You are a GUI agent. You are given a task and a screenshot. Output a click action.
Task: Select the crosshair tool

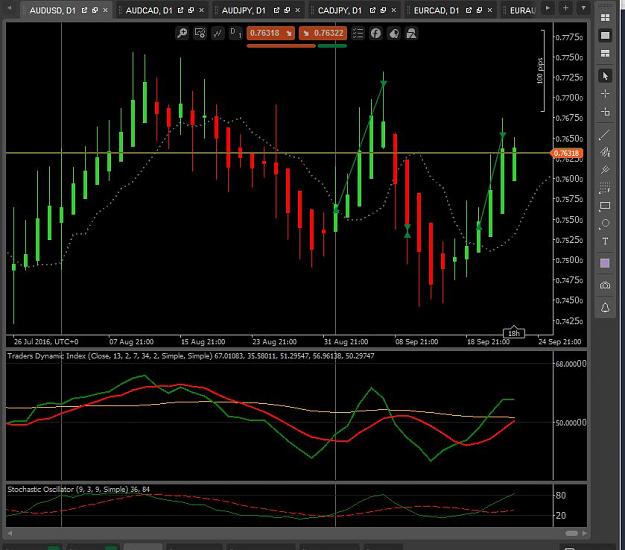[x=605, y=94]
